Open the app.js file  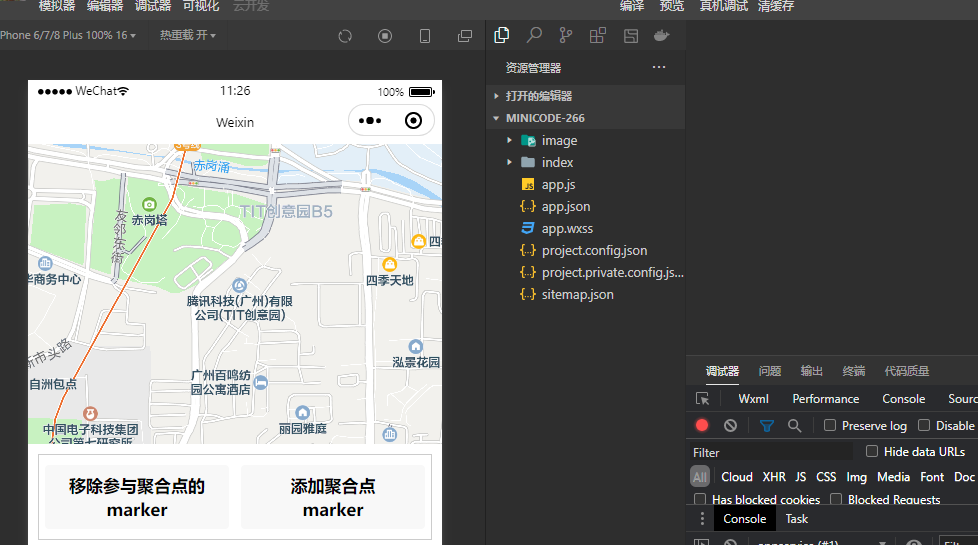(558, 185)
